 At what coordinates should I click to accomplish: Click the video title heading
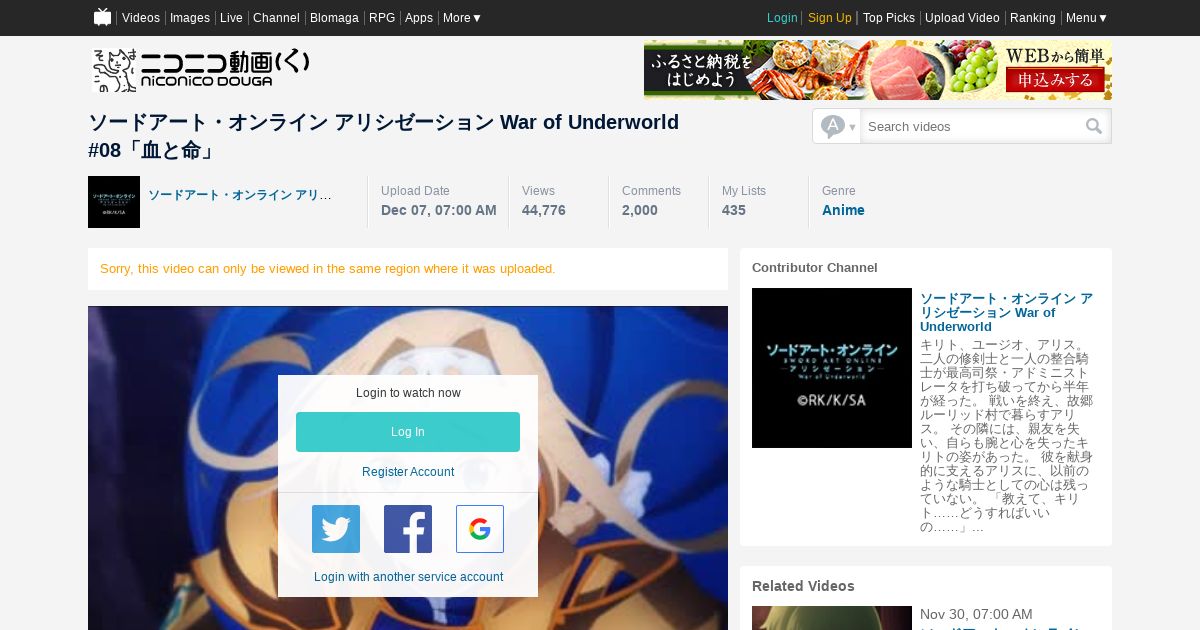click(384, 136)
